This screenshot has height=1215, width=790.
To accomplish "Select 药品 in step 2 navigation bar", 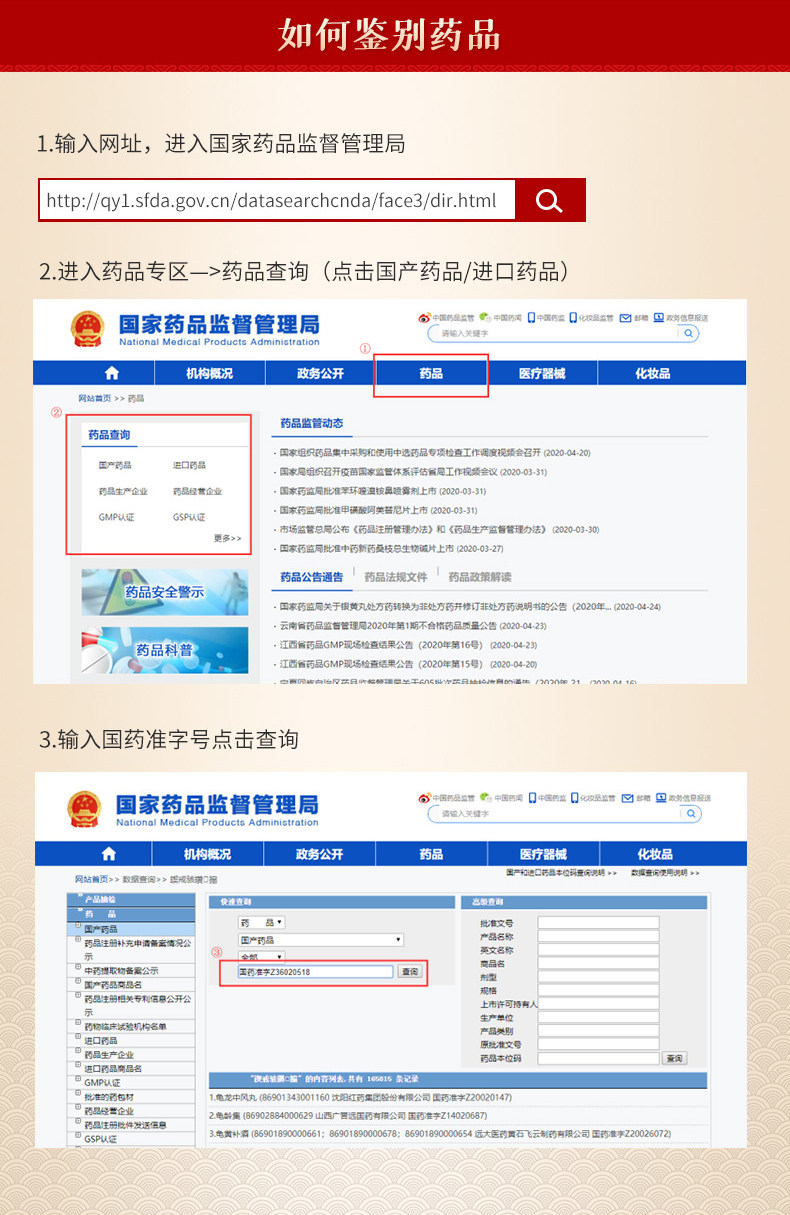I will (x=431, y=374).
